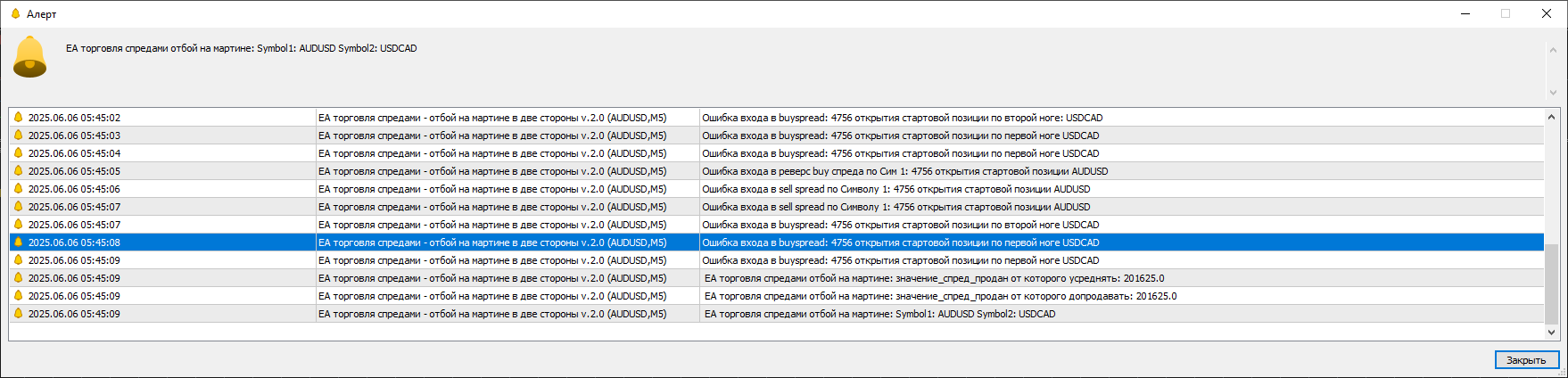Click the large alert bell icon
Viewport: 1568px width, 378px height.
pyautogui.click(x=29, y=56)
